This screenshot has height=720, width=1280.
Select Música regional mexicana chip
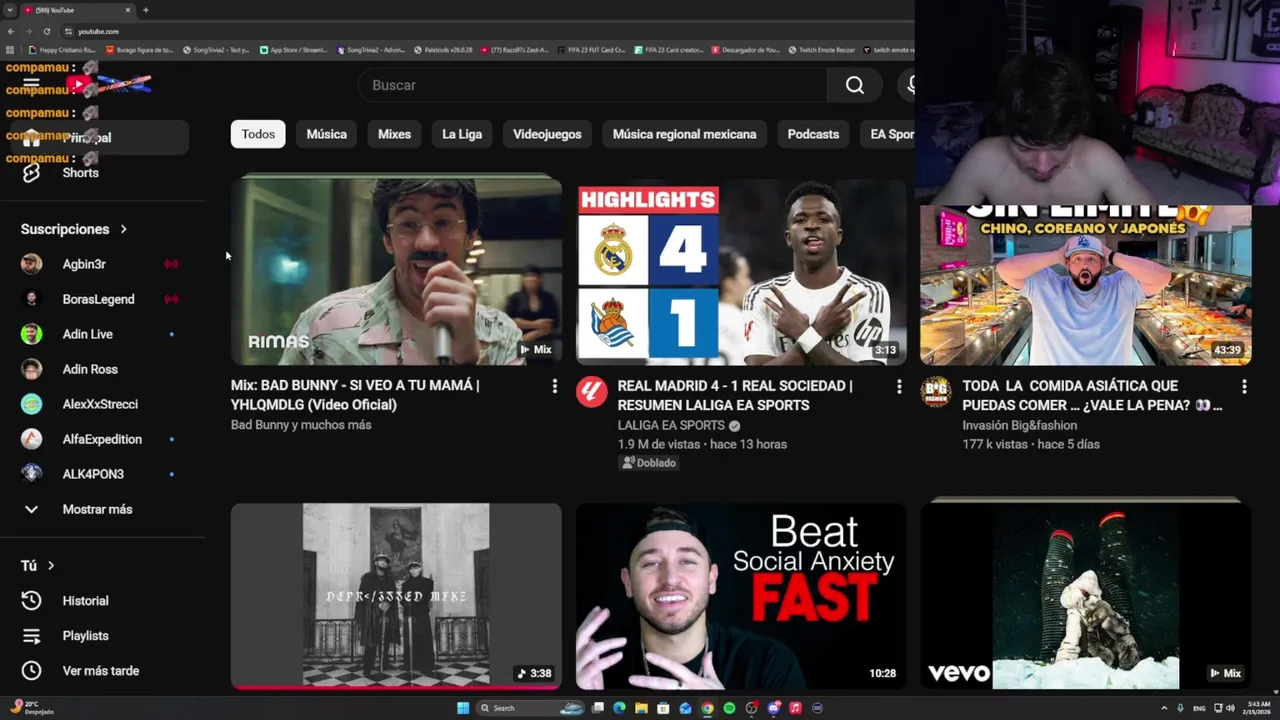pos(685,134)
